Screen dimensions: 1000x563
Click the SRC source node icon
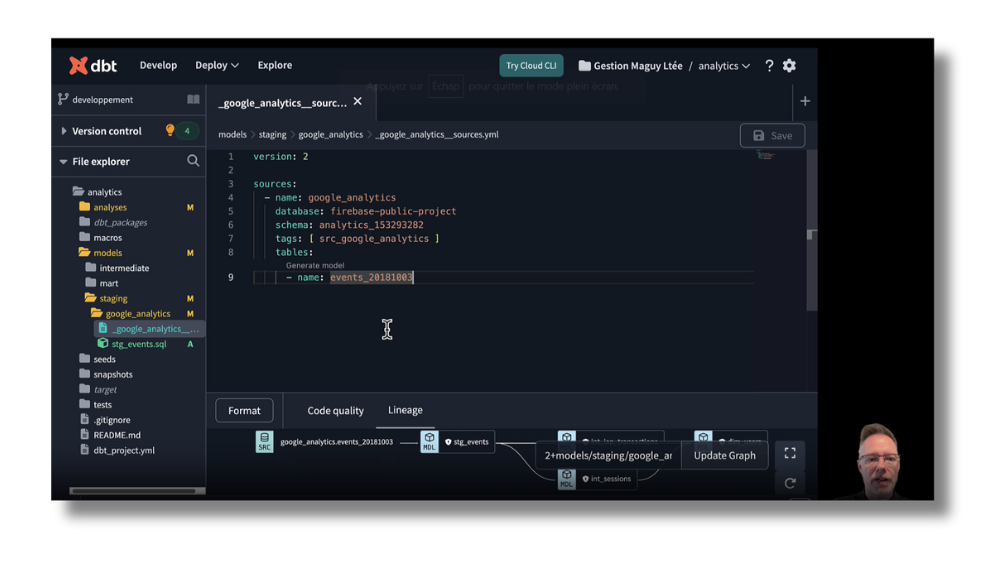(x=265, y=442)
